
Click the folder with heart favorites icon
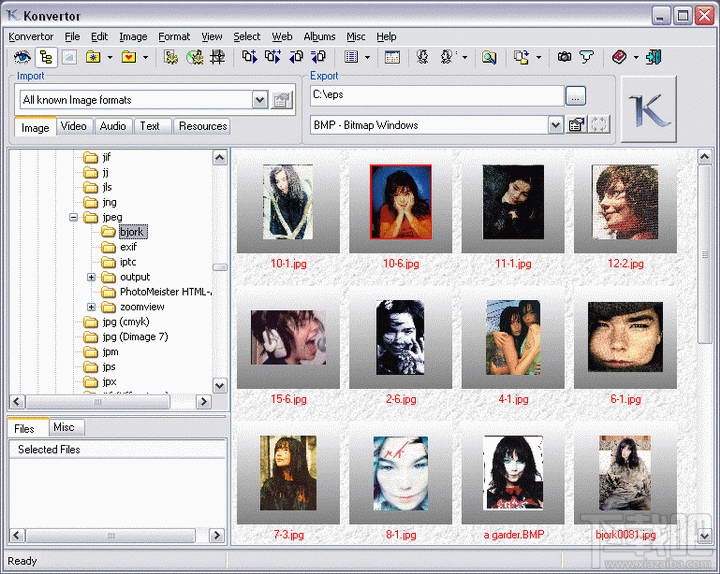click(129, 57)
